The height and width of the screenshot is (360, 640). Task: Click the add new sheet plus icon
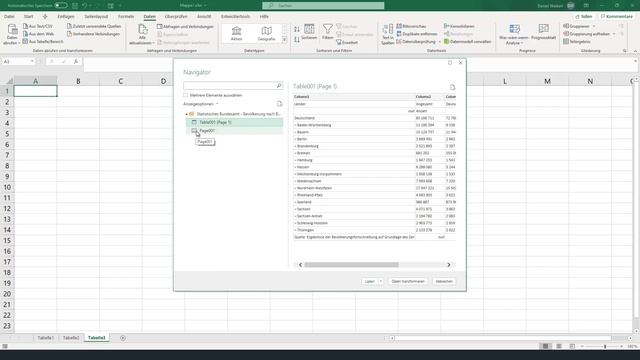[x=123, y=338]
